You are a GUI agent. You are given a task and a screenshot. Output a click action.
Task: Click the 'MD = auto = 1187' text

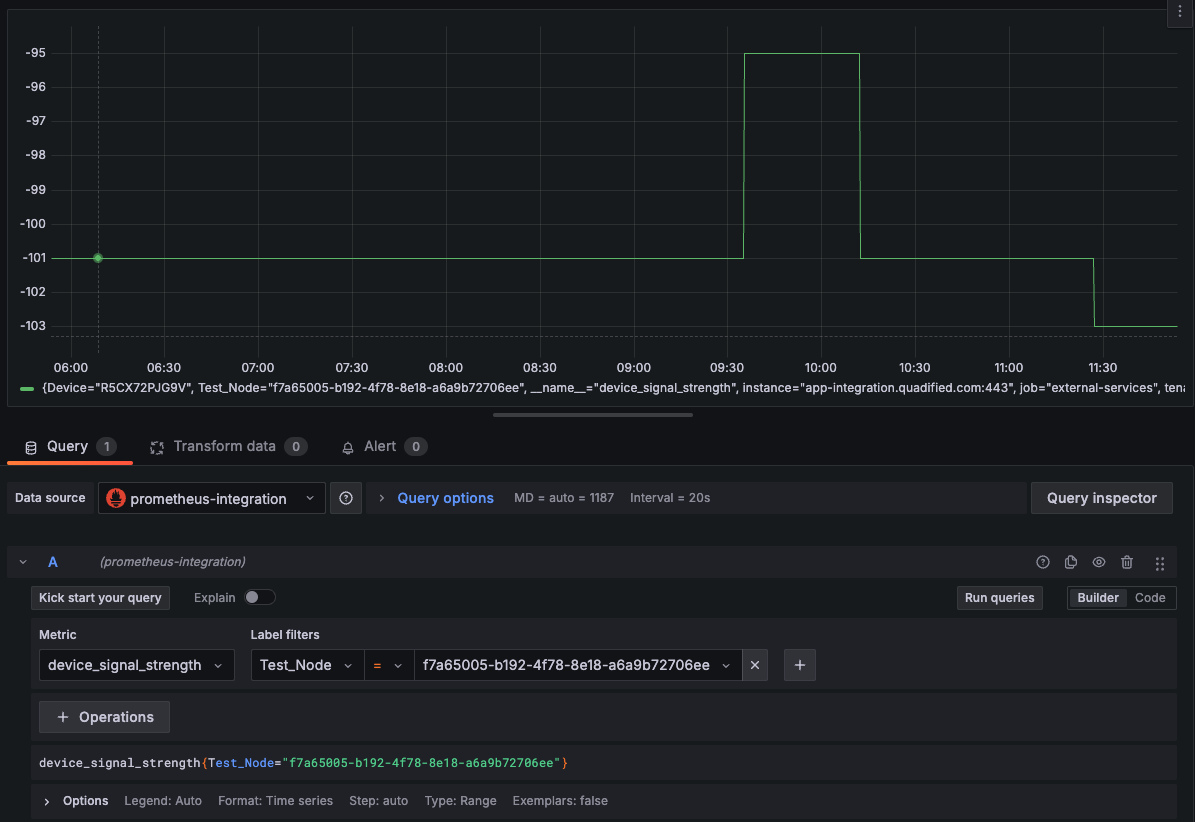(x=564, y=498)
